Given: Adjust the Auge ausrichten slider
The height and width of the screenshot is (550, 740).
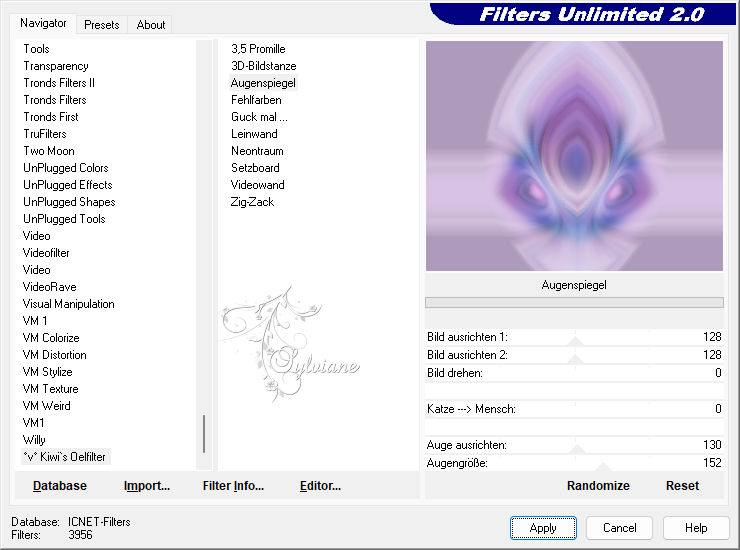Looking at the screenshot, I should (x=574, y=445).
